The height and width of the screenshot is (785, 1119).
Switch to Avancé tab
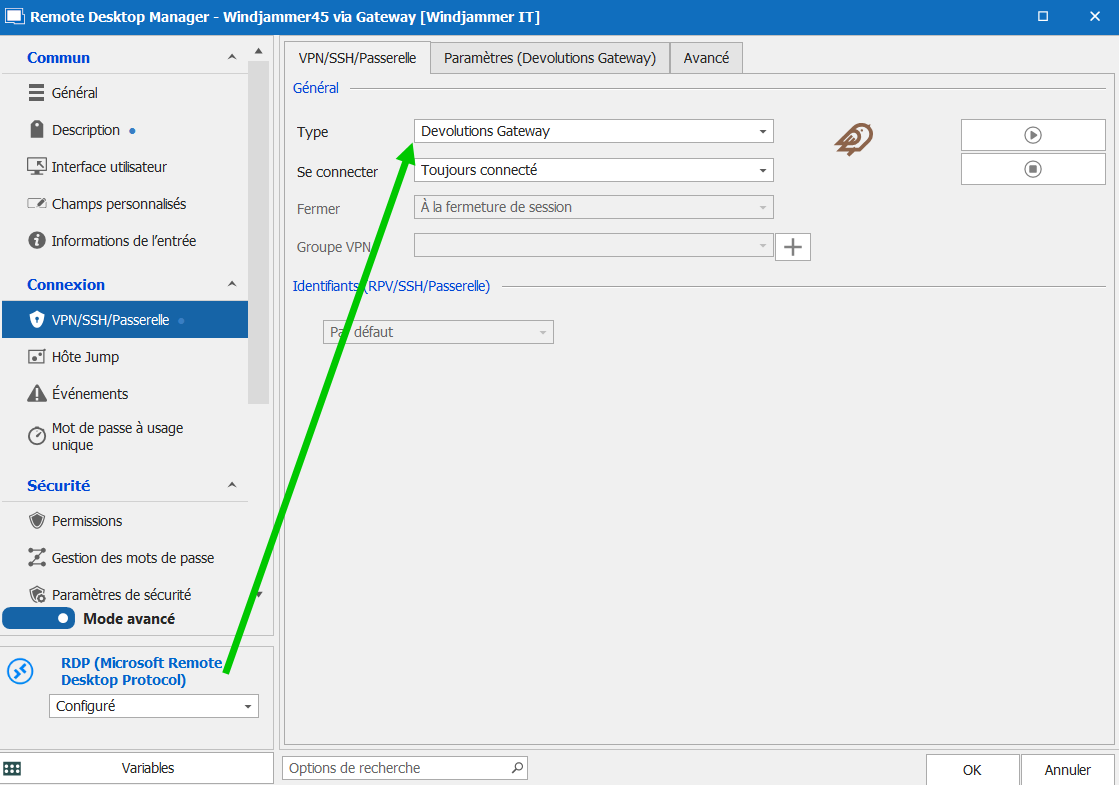[706, 58]
